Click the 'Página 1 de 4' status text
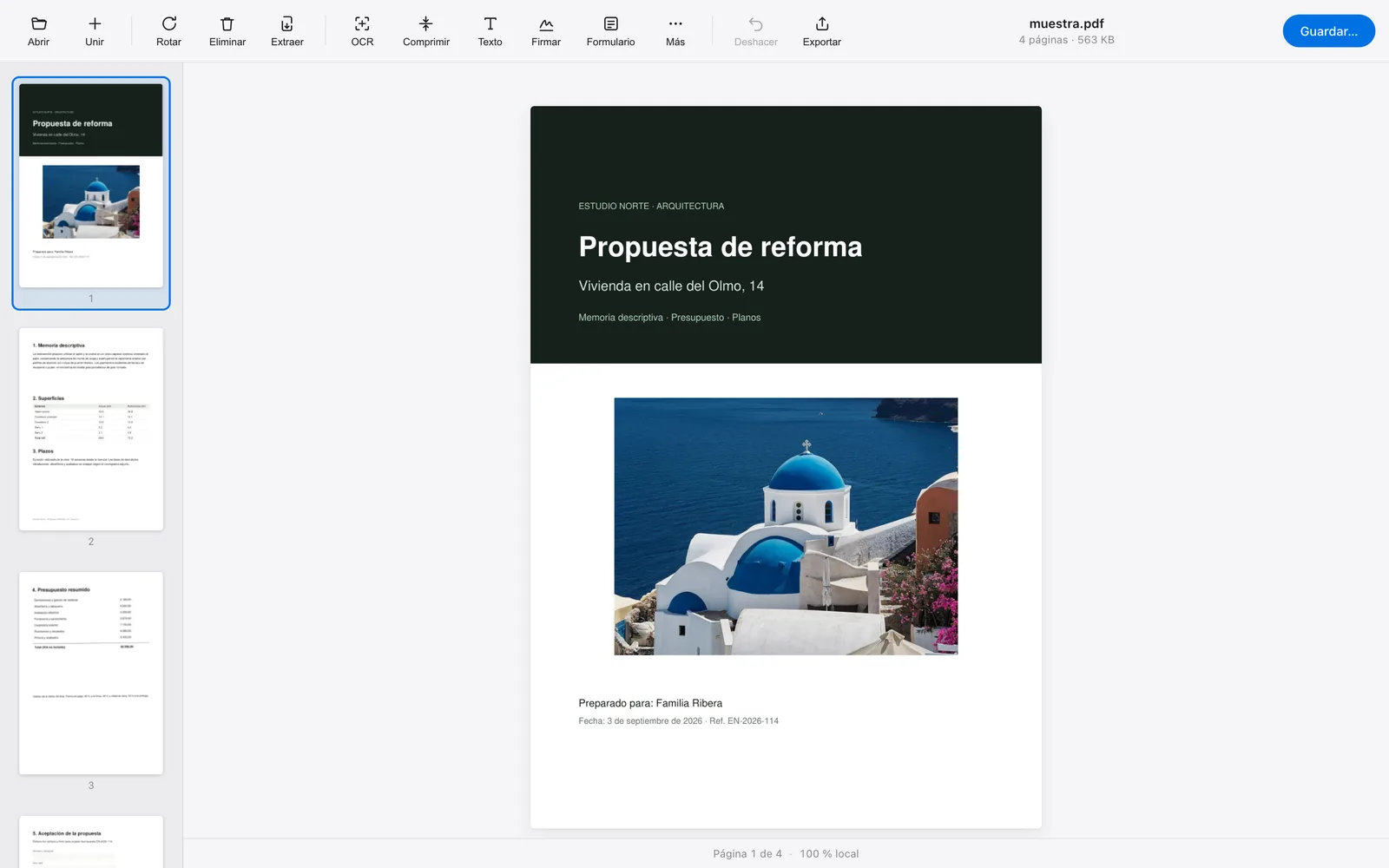Image resolution: width=1389 pixels, height=868 pixels. tap(747, 854)
